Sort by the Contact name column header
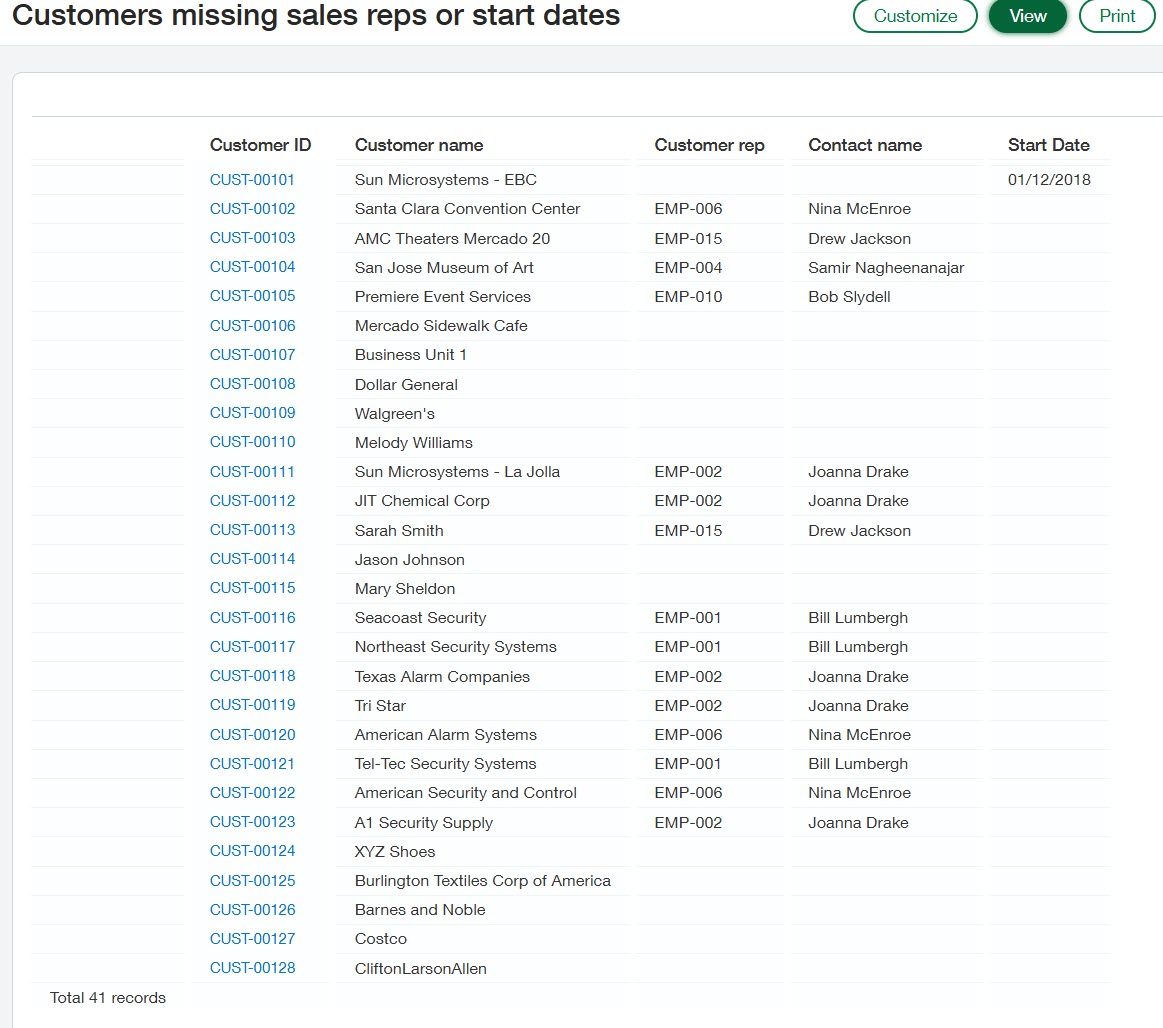This screenshot has width=1163, height=1028. pyautogui.click(x=863, y=145)
